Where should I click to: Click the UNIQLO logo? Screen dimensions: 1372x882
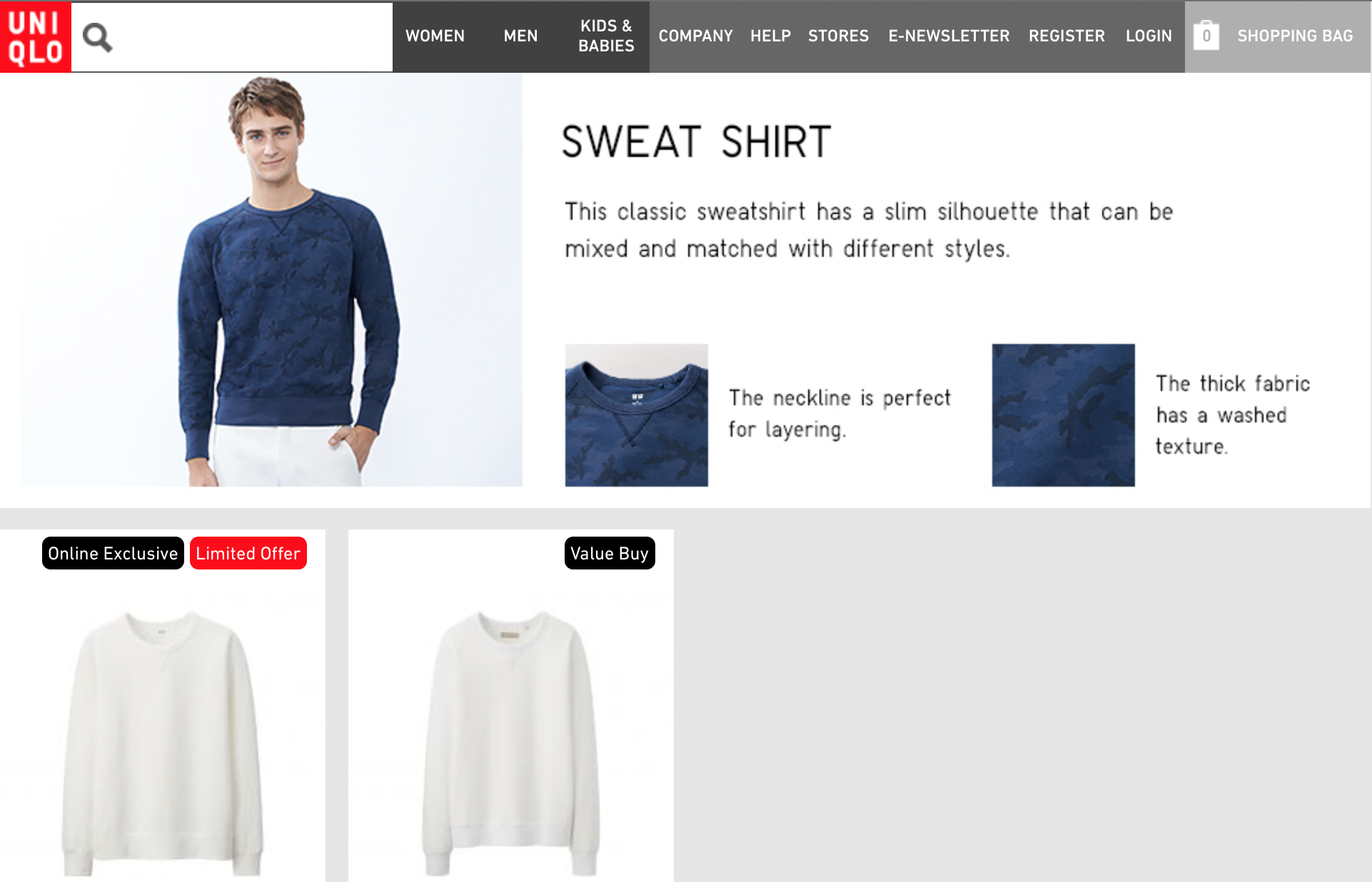36,36
